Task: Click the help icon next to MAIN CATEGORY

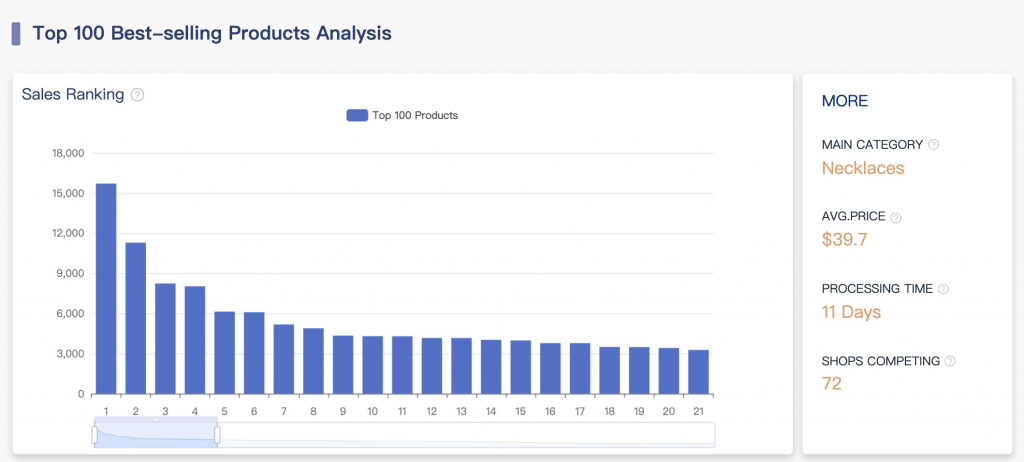Action: click(934, 145)
